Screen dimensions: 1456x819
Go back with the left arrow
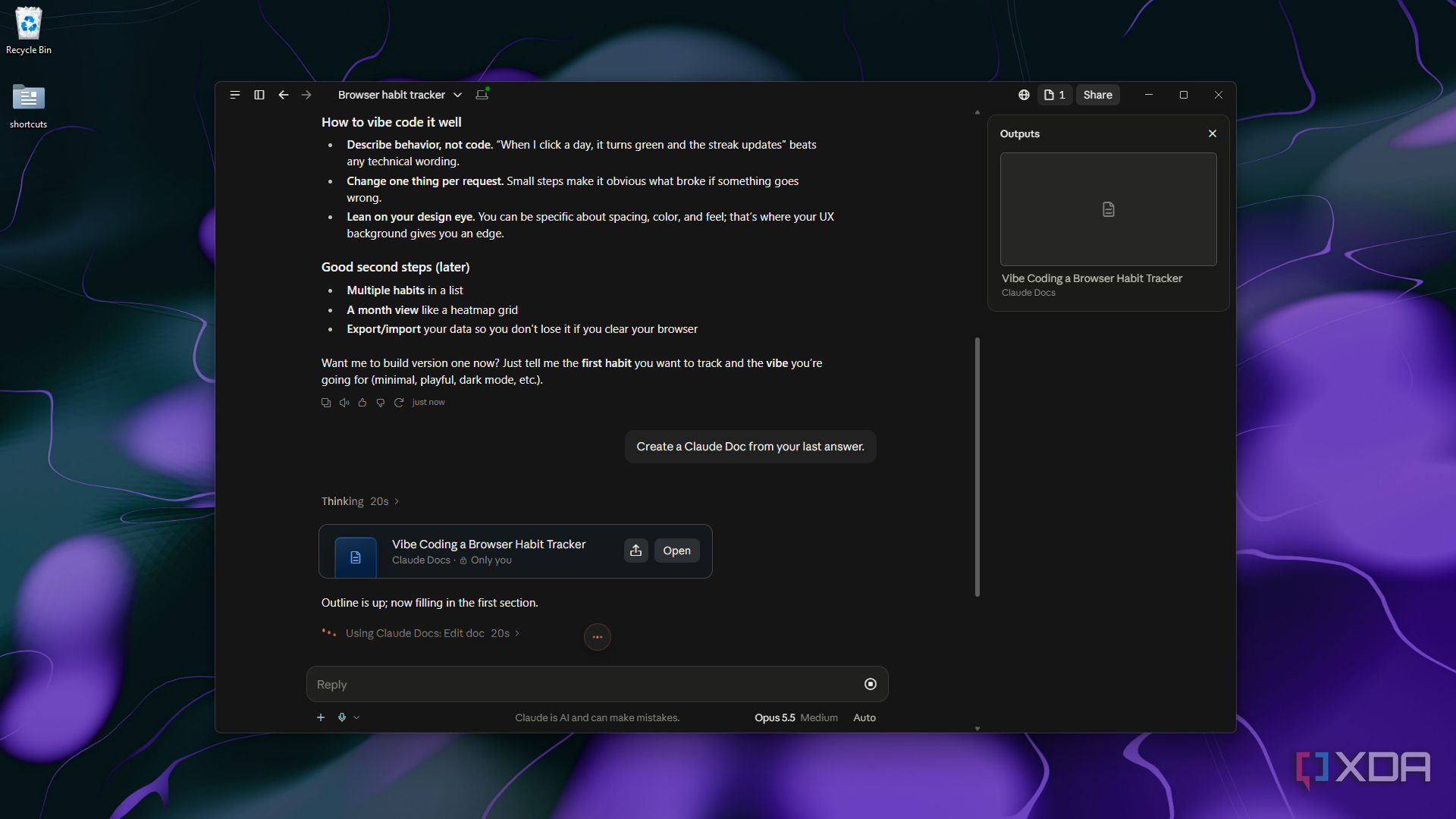(284, 95)
